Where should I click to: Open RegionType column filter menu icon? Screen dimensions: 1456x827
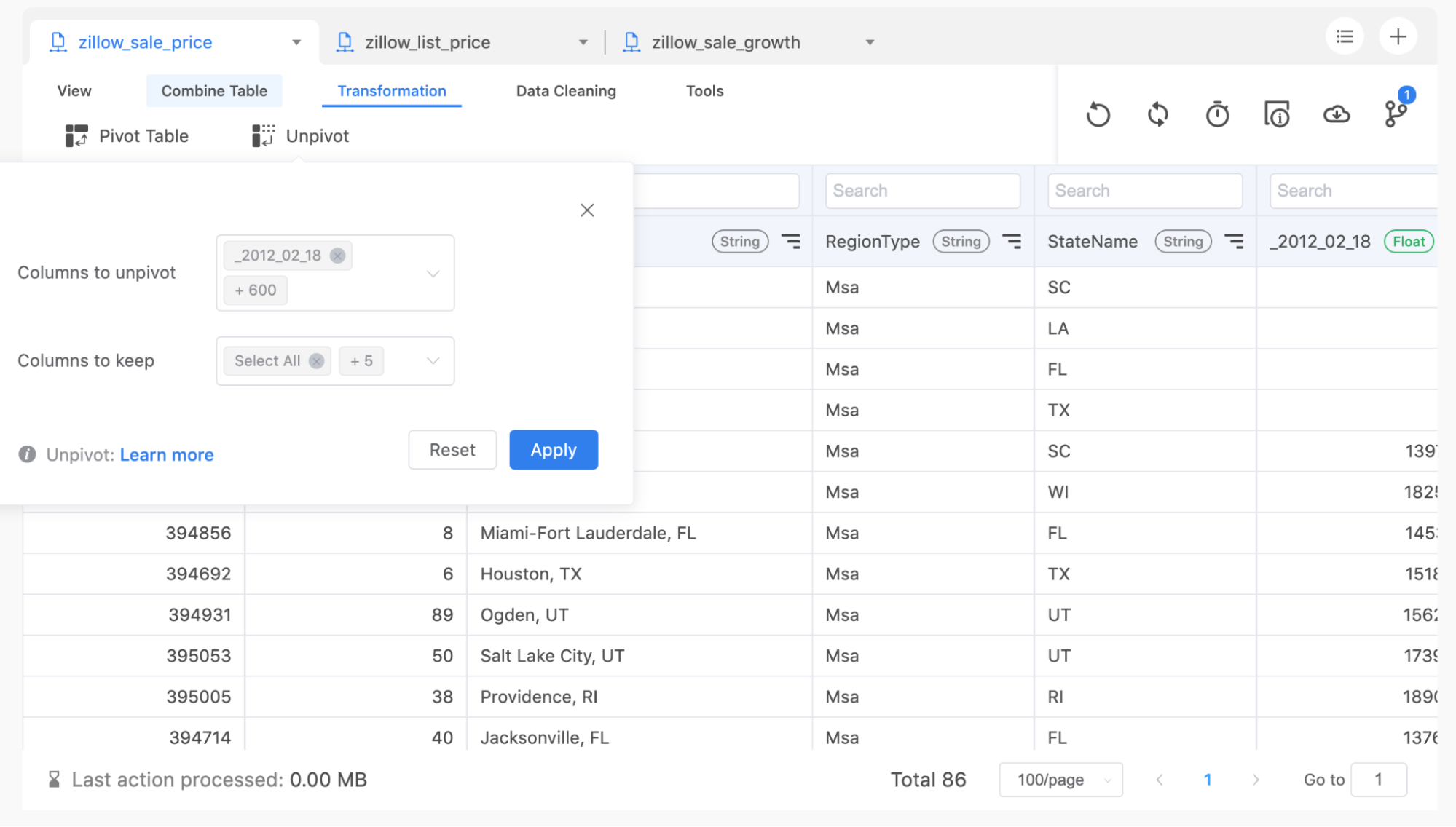1012,241
